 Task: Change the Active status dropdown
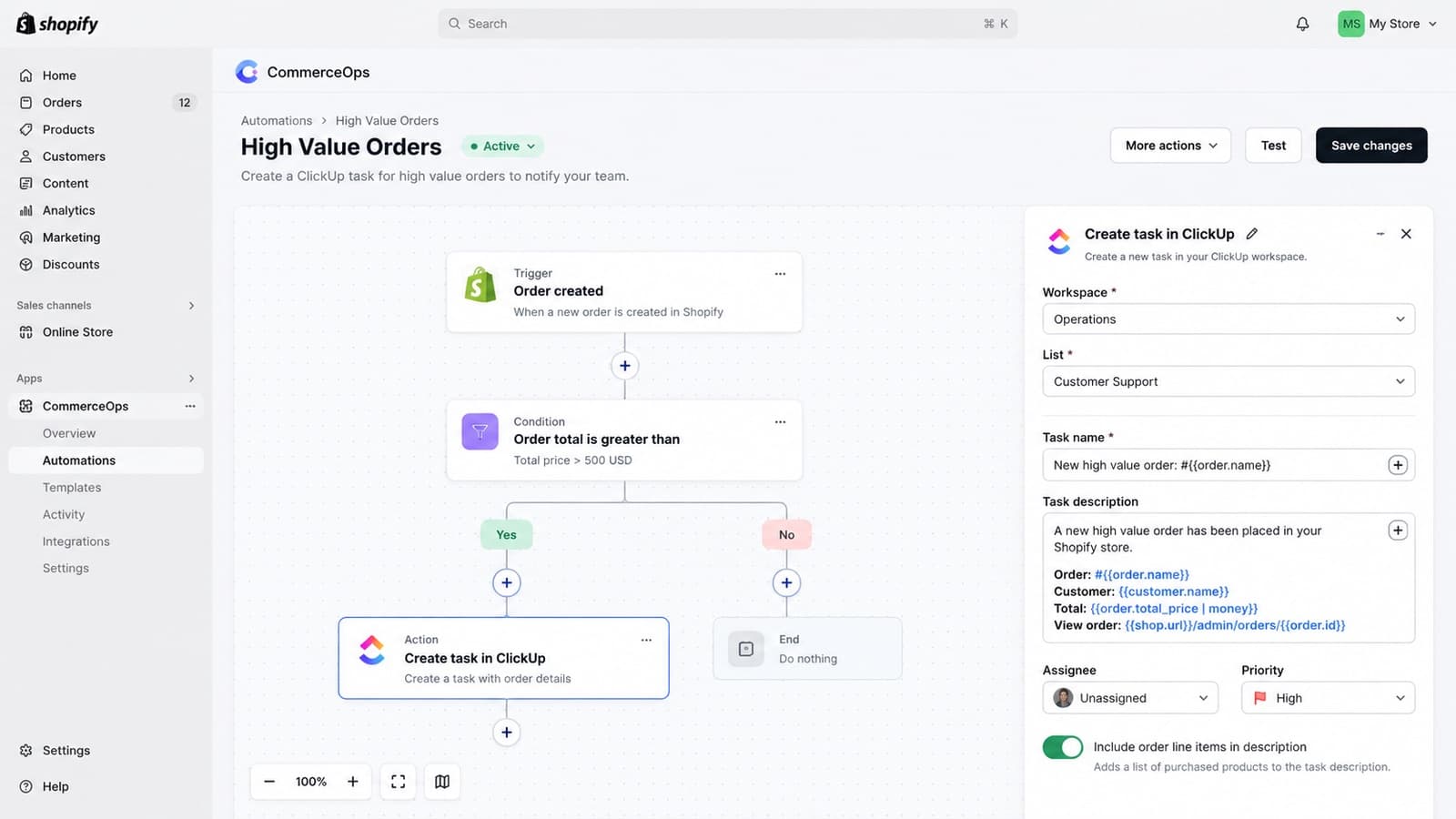click(x=503, y=146)
